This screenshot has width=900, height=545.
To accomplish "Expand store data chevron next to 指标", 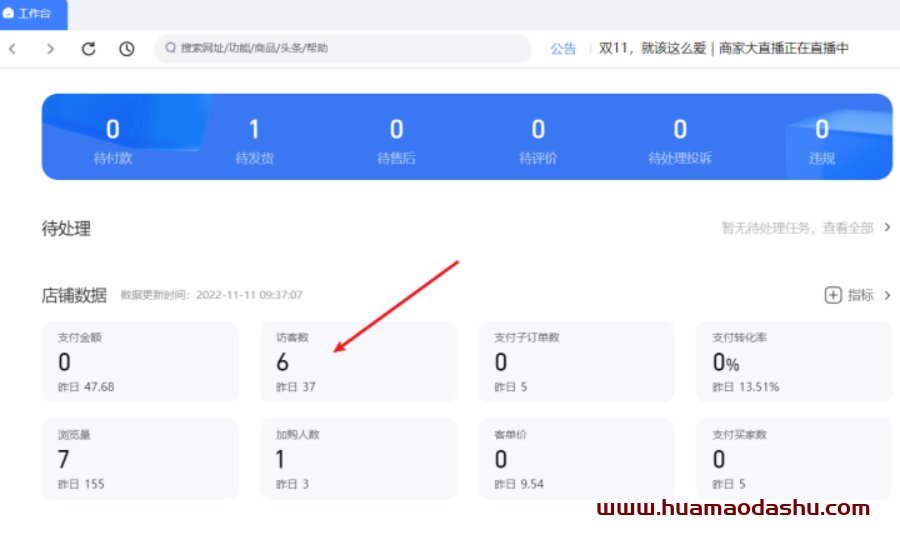I will (x=887, y=295).
